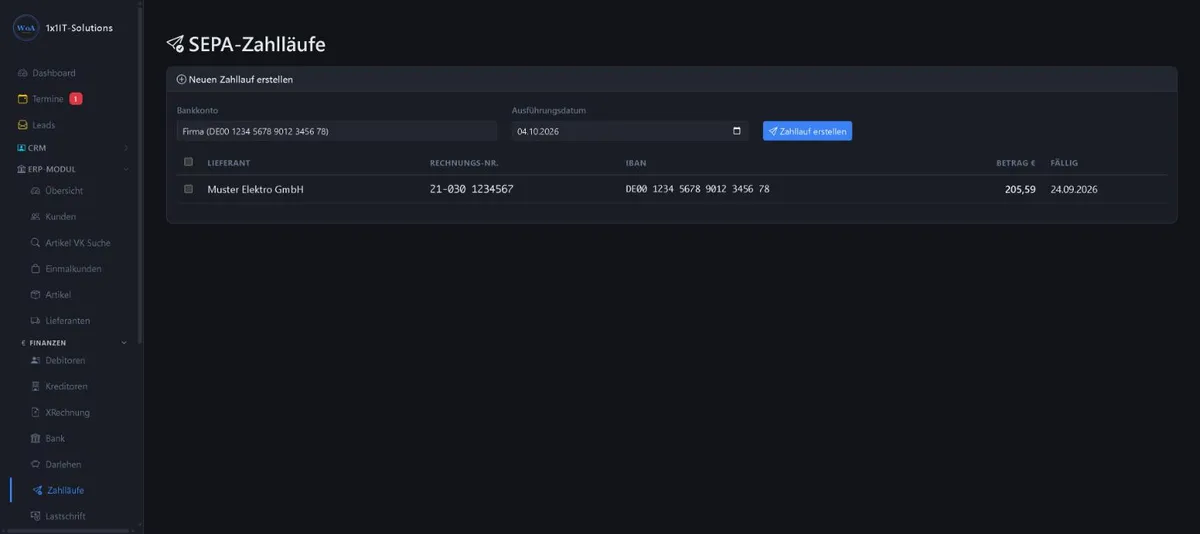Viewport: 1200px width, 534px height.
Task: Click the FÄLLIG column header
Action: coord(1064,162)
